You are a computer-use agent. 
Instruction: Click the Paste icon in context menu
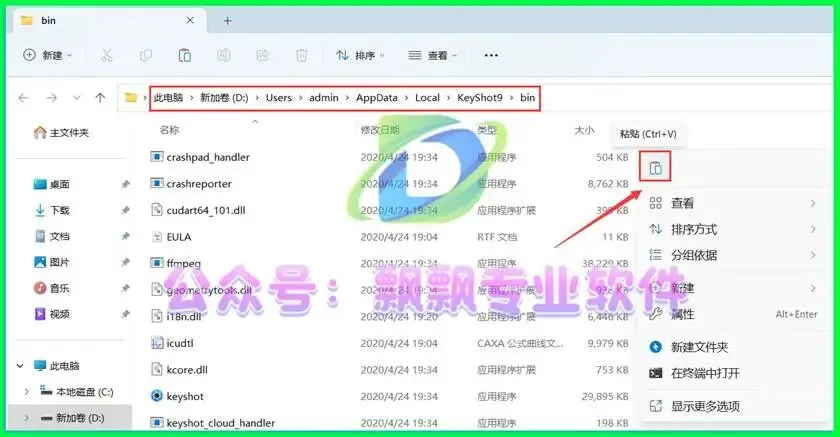tap(655, 167)
